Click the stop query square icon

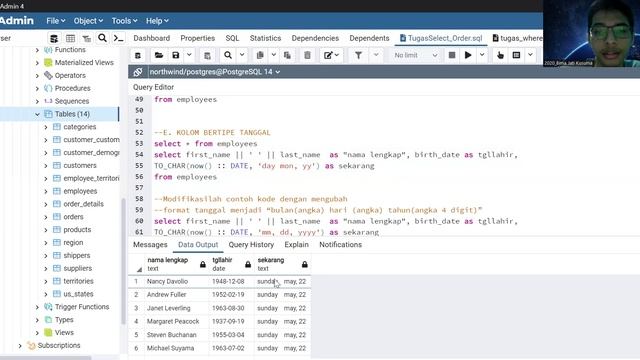point(452,55)
